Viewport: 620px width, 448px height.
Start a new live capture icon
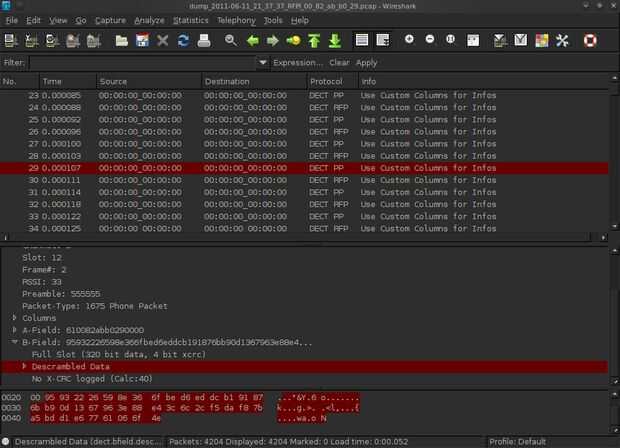pyautogui.click(x=52, y=40)
